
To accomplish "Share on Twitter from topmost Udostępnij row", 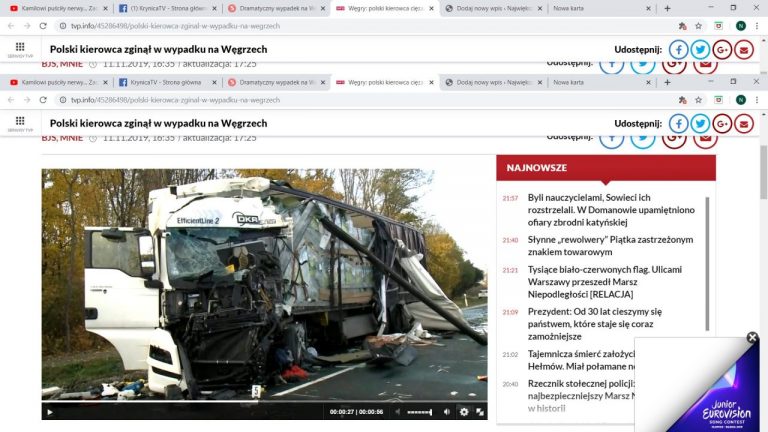I will tap(700, 49).
